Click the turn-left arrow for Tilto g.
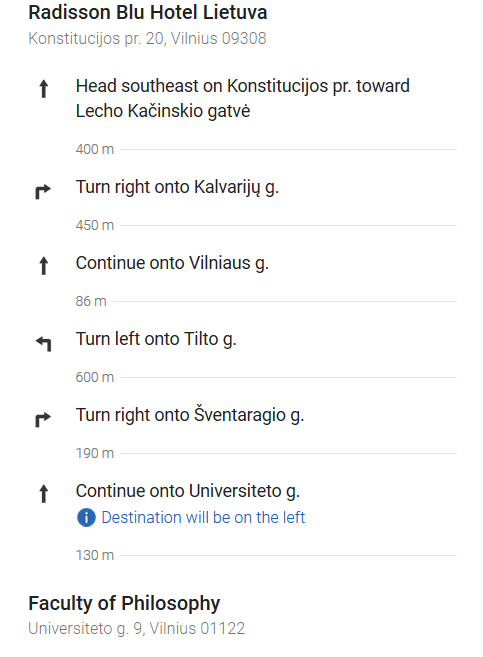483x657 pixels. pyautogui.click(x=44, y=344)
